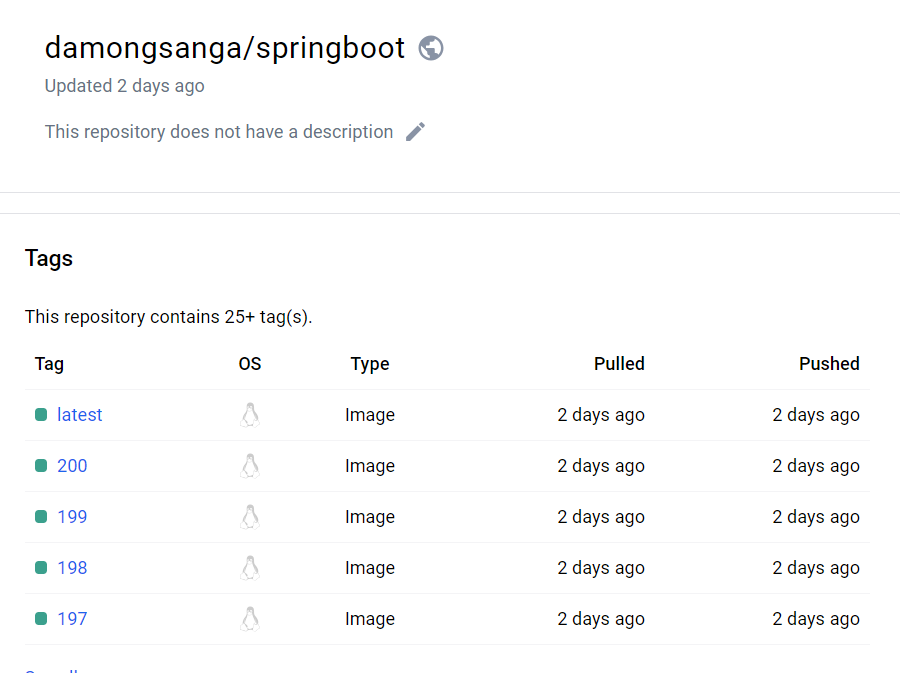Click the Linux penguin icon for latest tag
The width and height of the screenshot is (900, 673).
click(250, 415)
